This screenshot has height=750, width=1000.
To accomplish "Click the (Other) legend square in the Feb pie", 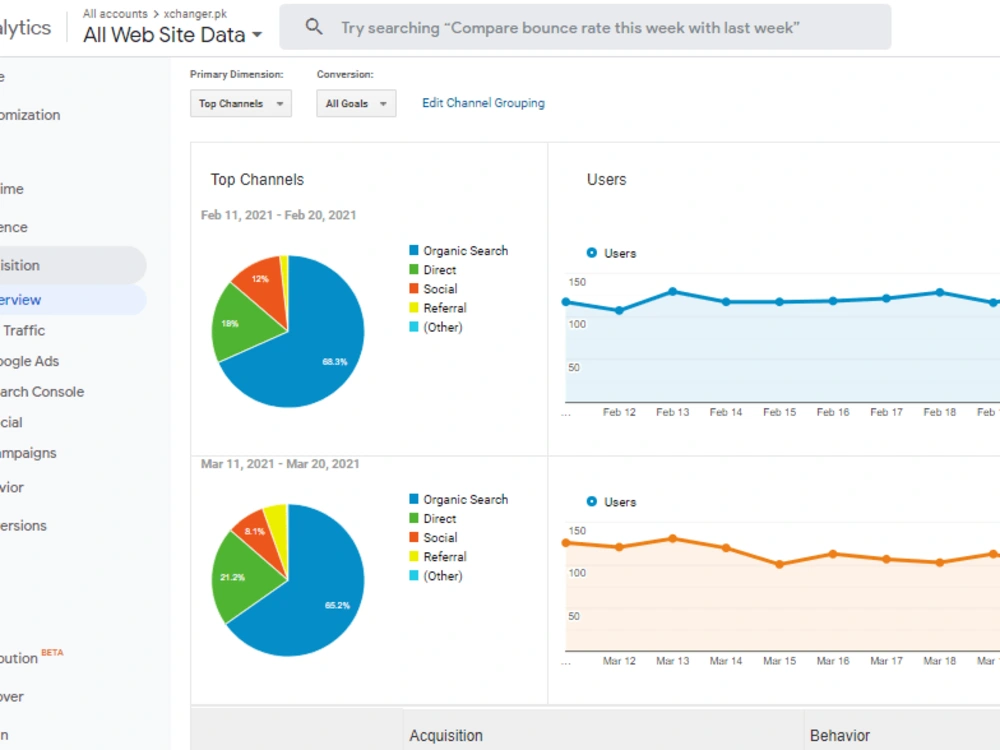I will click(414, 327).
